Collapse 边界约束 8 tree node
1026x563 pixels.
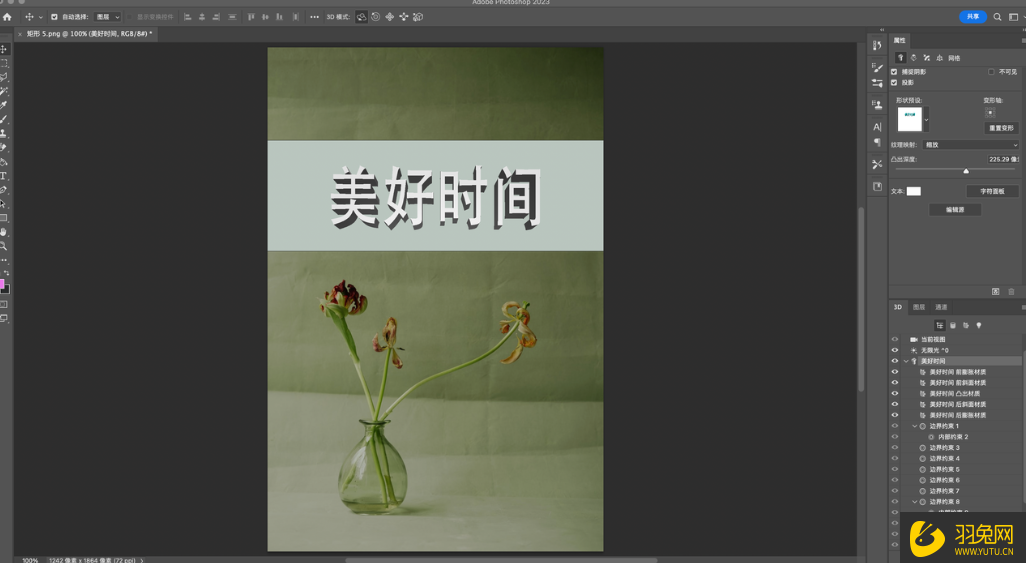pyautogui.click(x=915, y=502)
